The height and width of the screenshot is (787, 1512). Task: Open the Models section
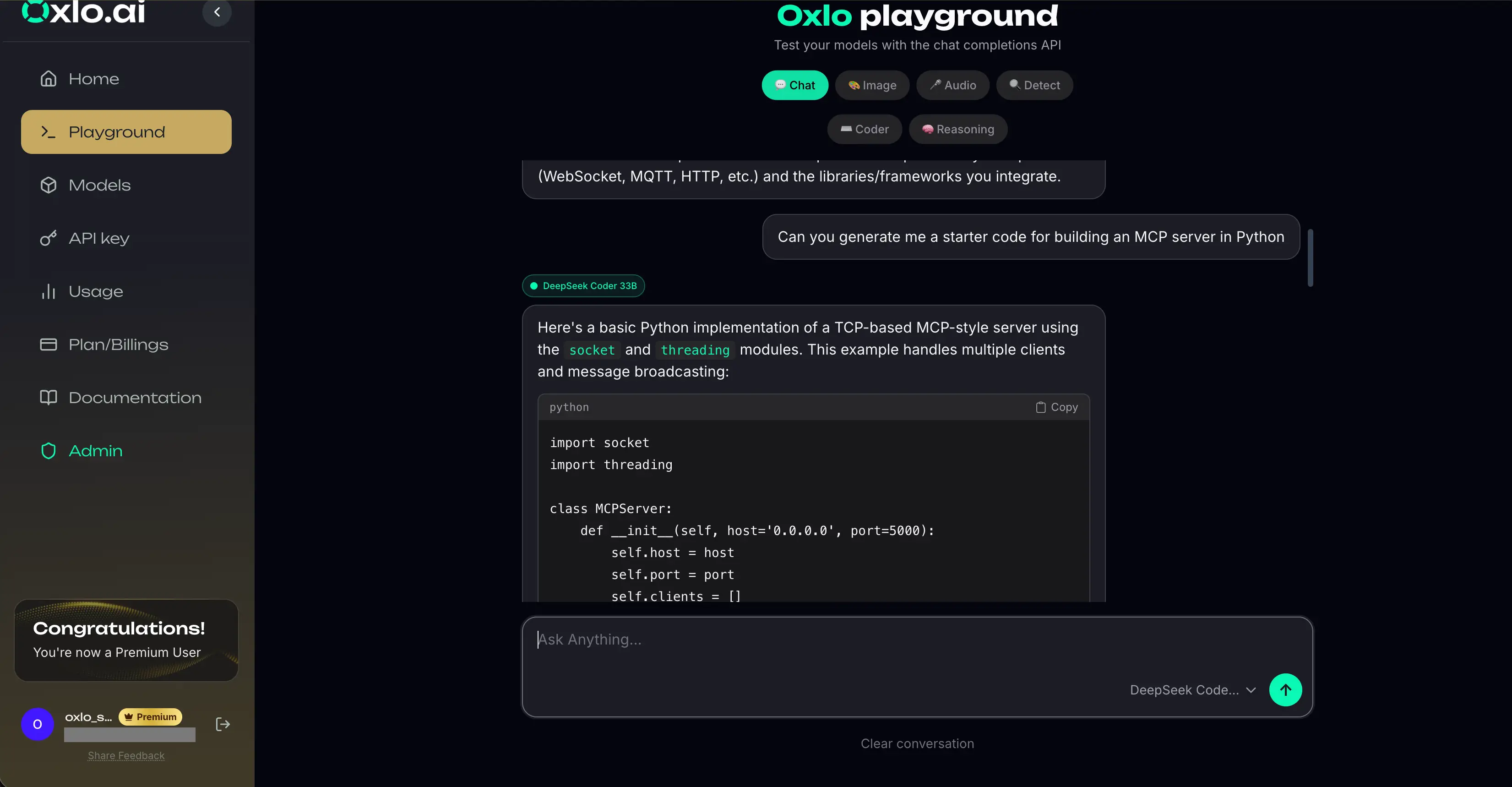pyautogui.click(x=100, y=185)
